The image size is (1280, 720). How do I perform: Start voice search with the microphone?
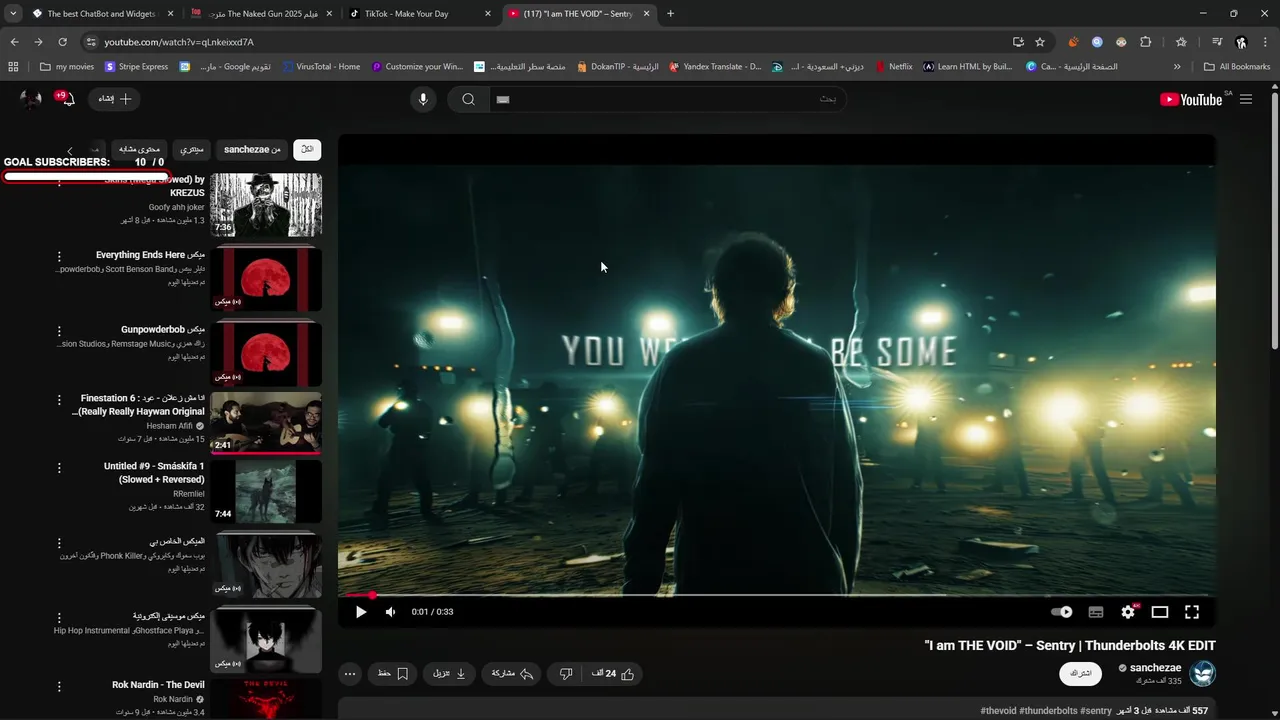(423, 99)
